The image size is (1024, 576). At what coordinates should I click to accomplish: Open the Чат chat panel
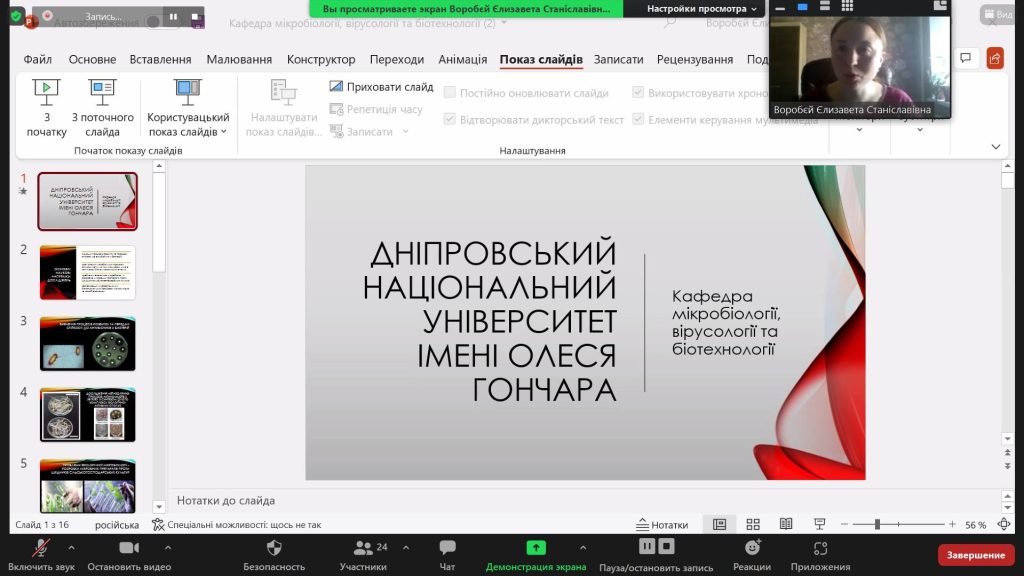[x=447, y=555]
